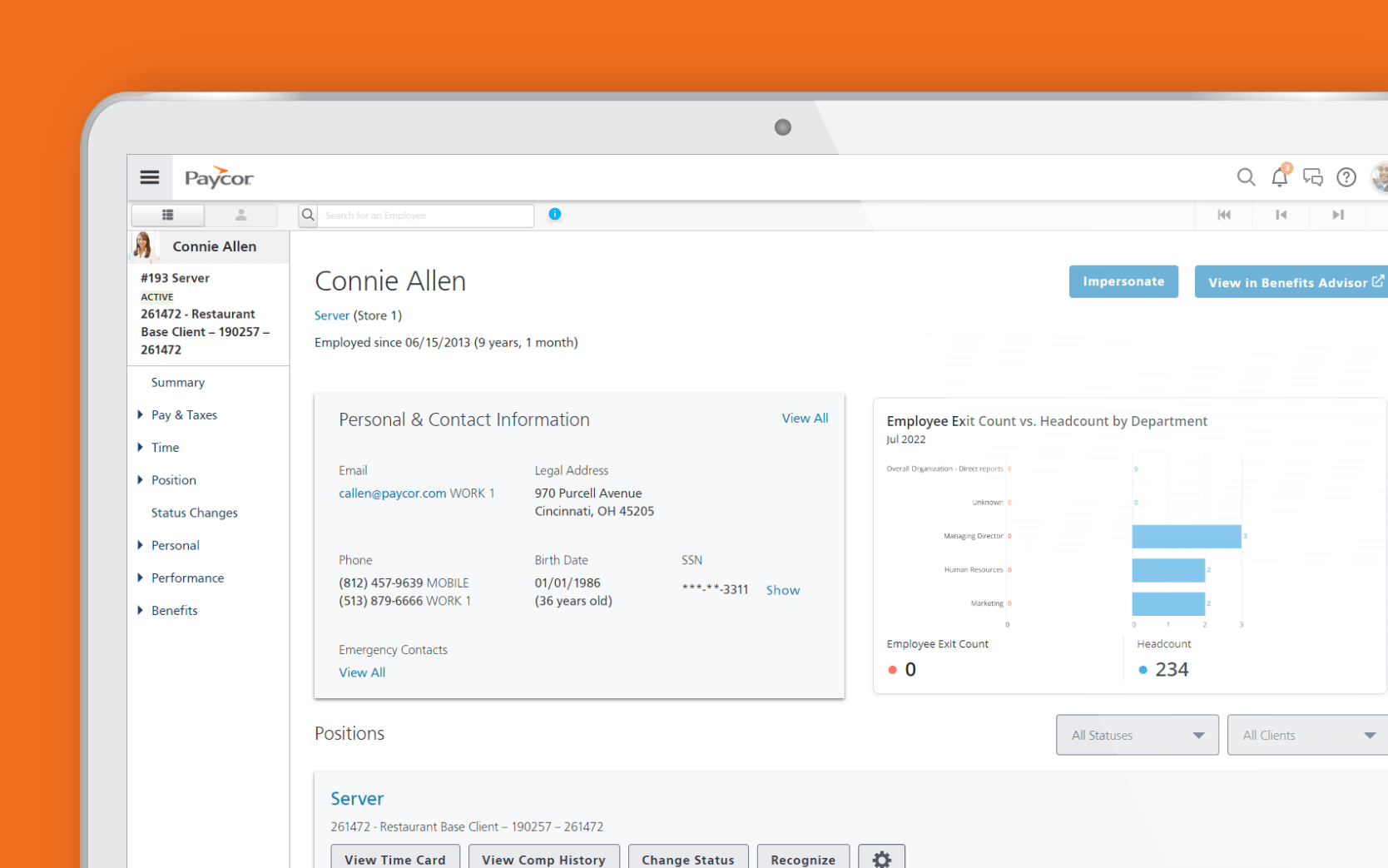Go to last employee record
This screenshot has width=1388, height=868.
click(x=1338, y=215)
